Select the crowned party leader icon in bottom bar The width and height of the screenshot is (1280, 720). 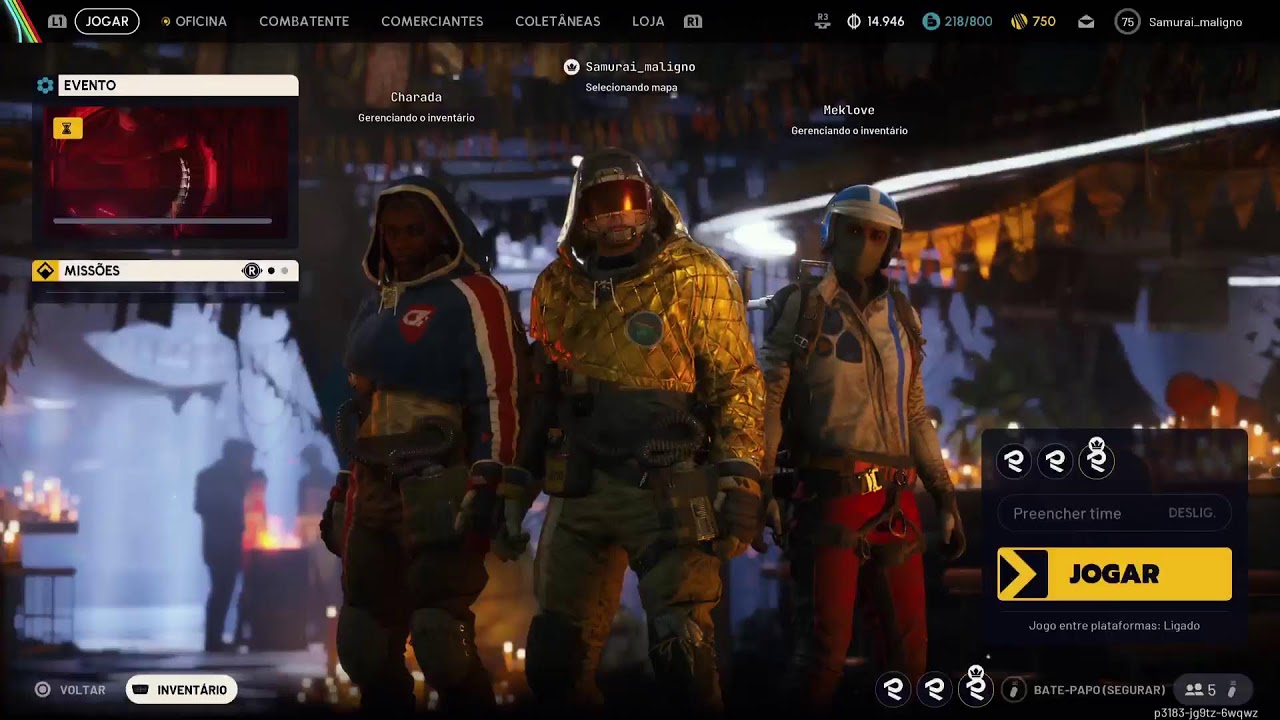[976, 687]
